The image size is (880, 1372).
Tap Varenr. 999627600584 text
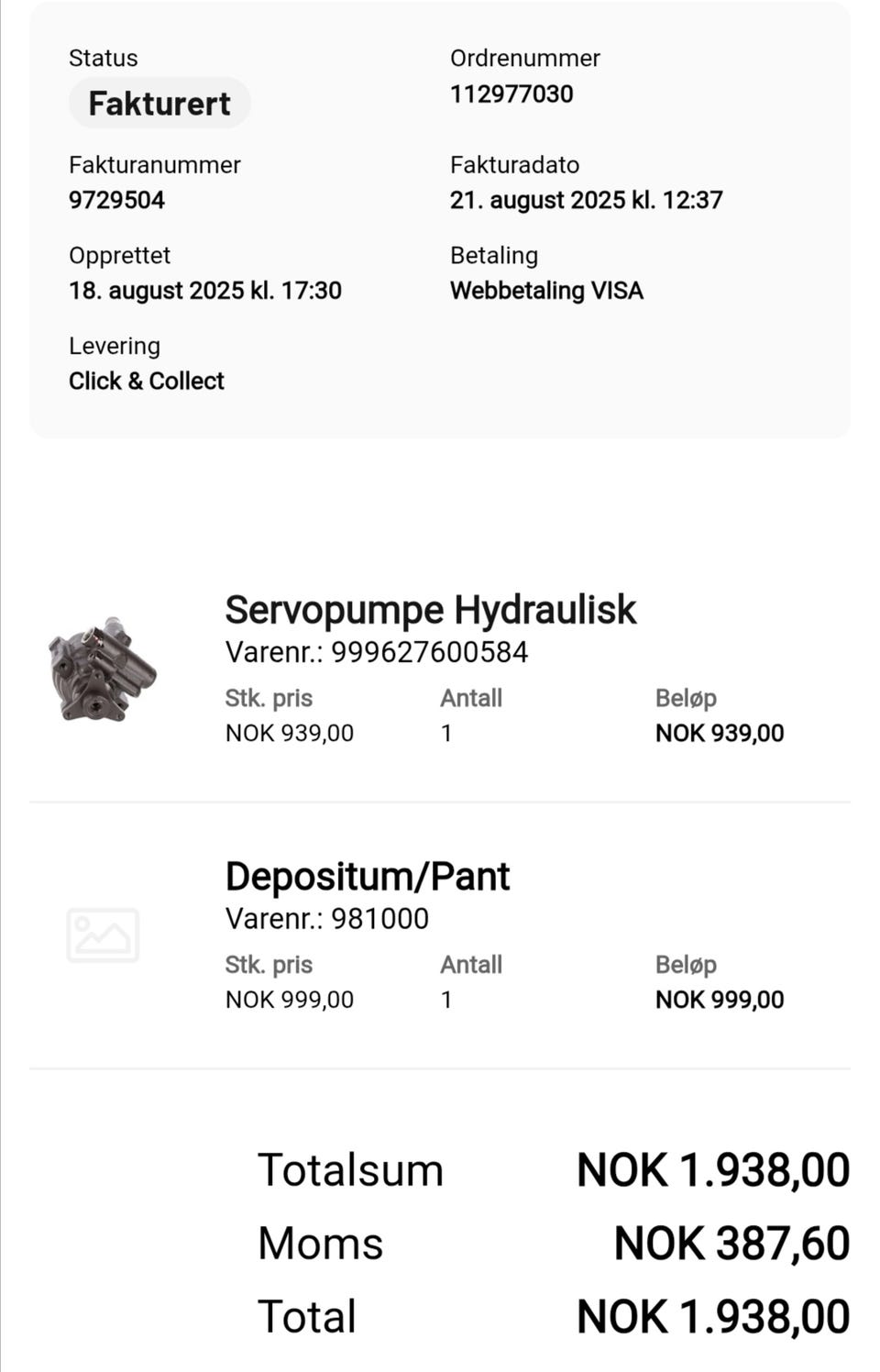click(377, 652)
